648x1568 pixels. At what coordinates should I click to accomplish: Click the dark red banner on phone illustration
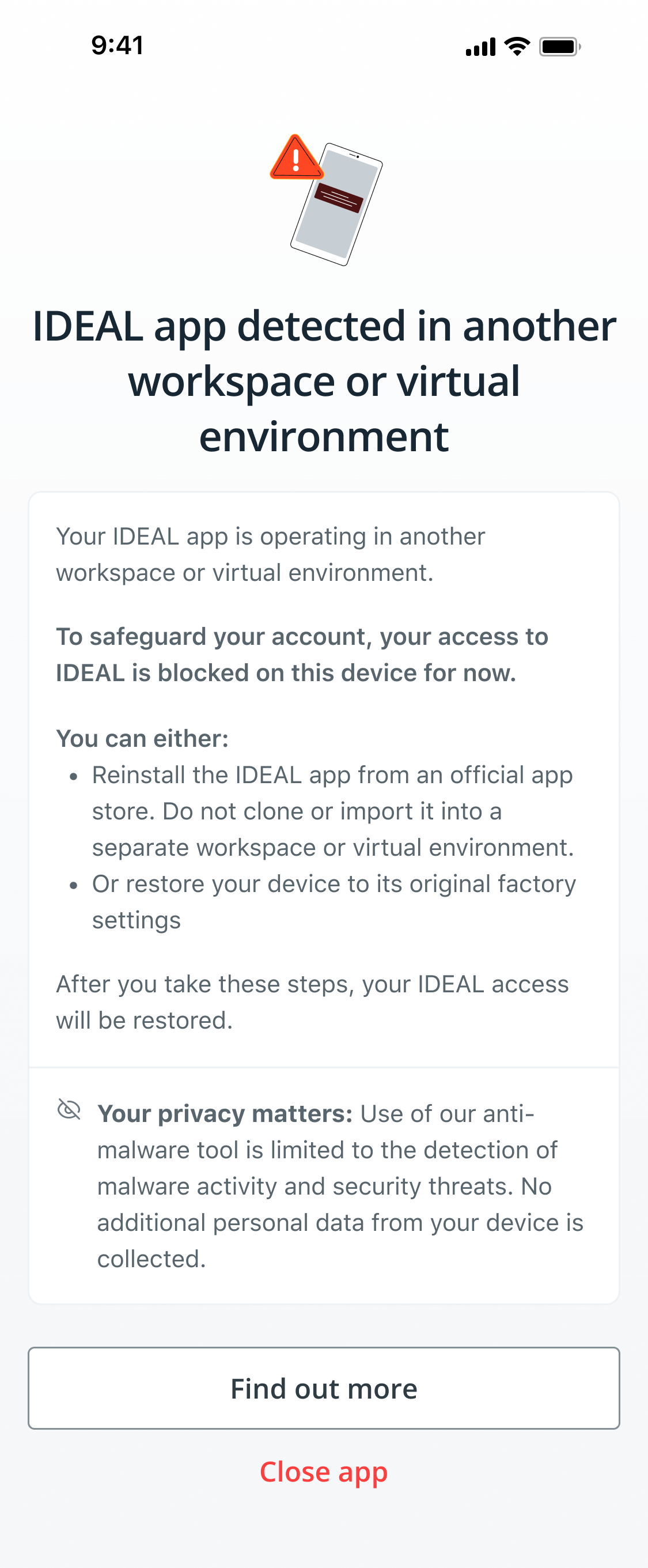[x=339, y=197]
